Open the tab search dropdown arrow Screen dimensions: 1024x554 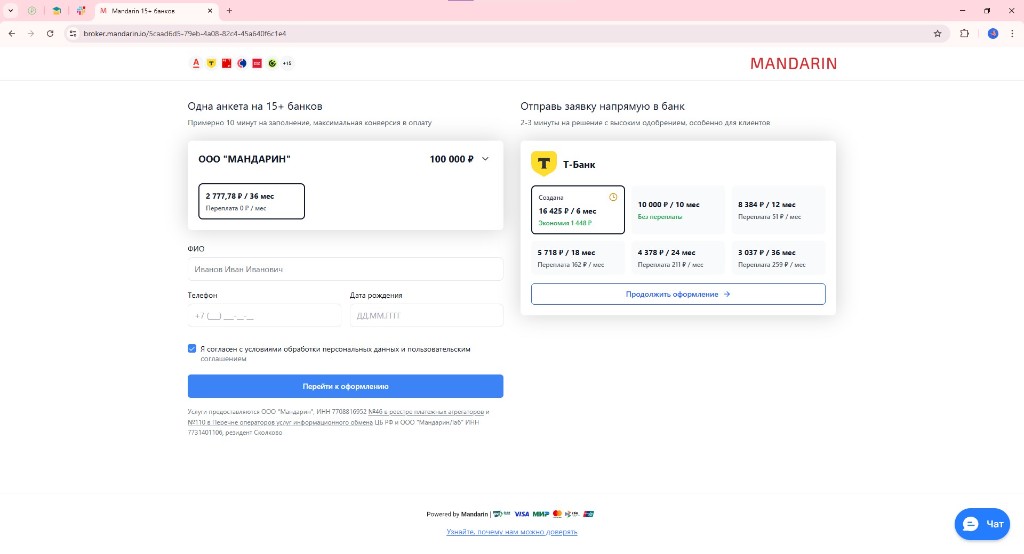[11, 10]
